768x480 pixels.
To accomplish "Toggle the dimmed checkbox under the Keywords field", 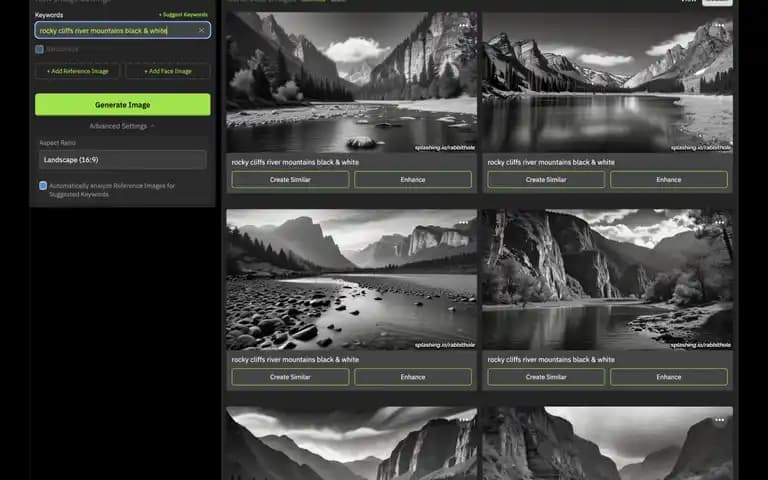I will 40,49.
